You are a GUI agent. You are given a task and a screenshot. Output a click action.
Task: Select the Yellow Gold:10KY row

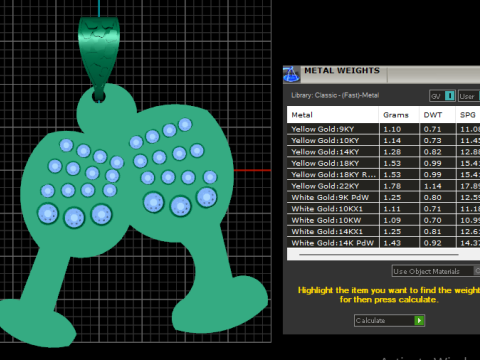point(383,140)
